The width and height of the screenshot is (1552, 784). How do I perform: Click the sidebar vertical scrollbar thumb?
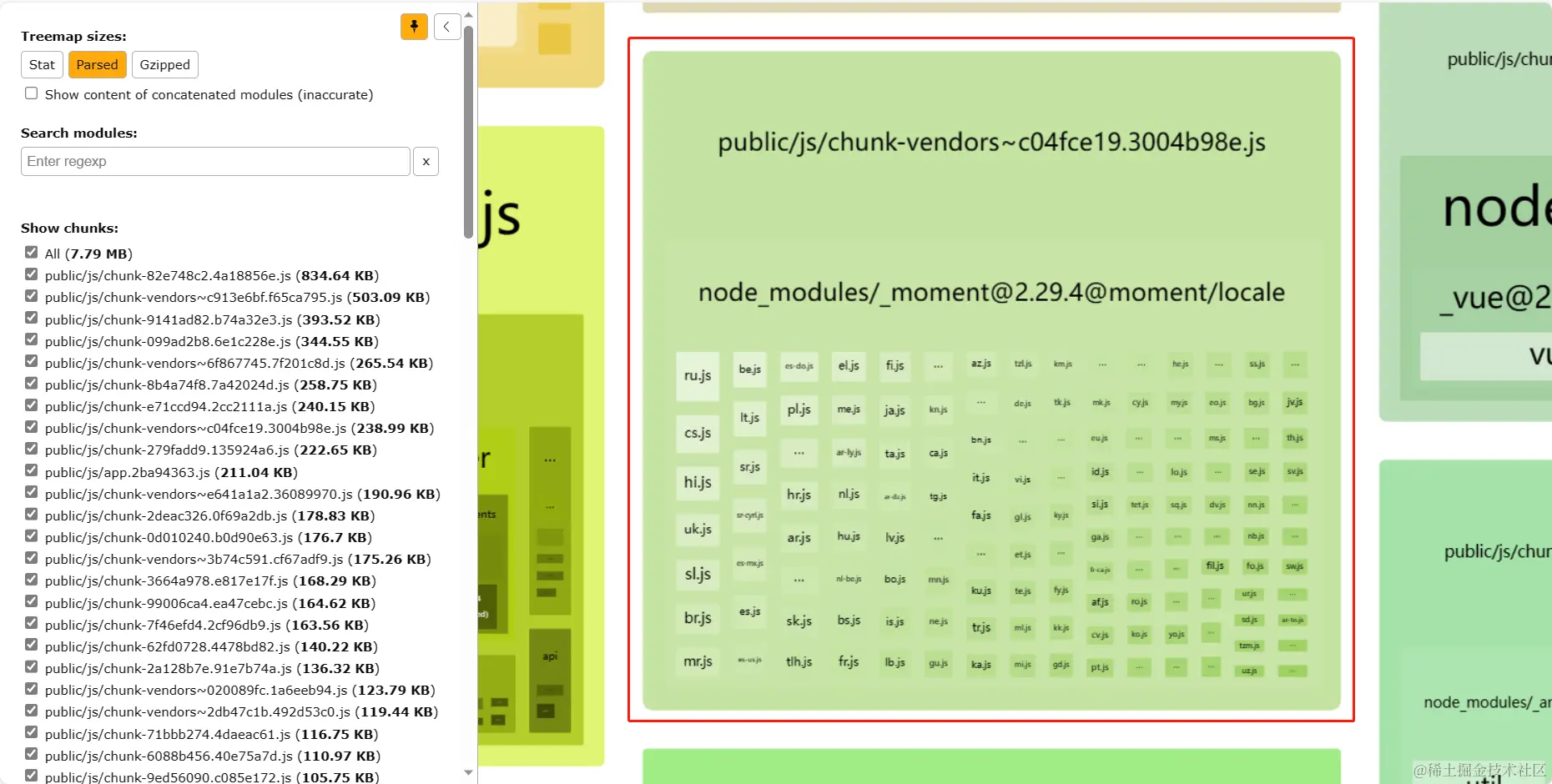click(469, 132)
